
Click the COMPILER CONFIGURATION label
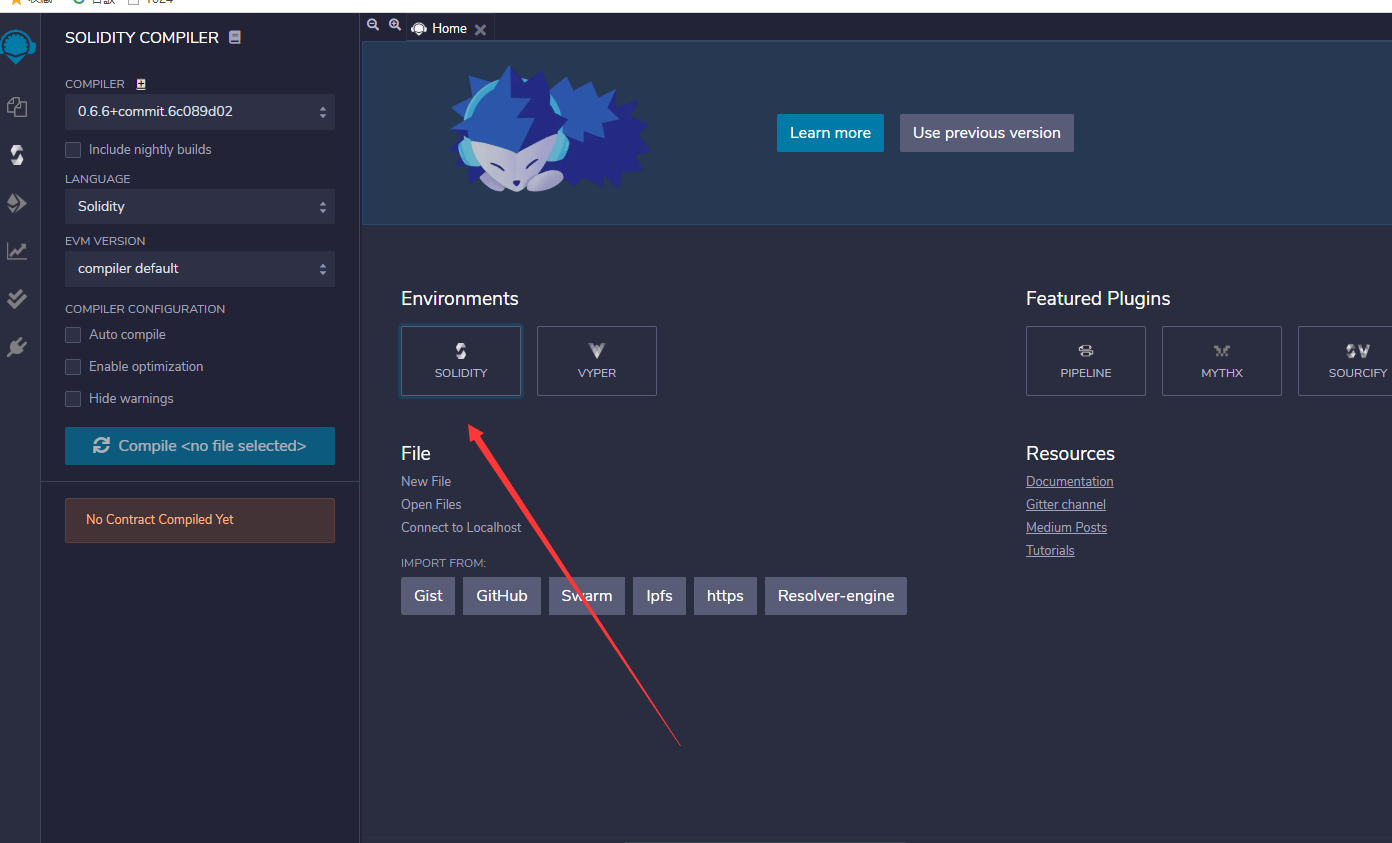click(145, 309)
